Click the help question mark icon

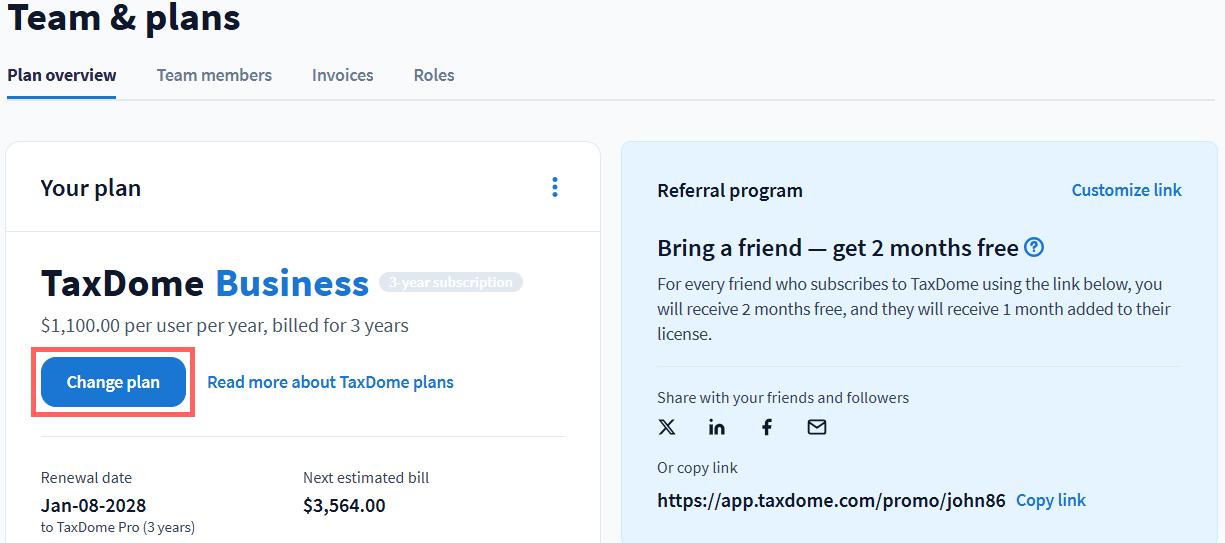coord(1034,247)
